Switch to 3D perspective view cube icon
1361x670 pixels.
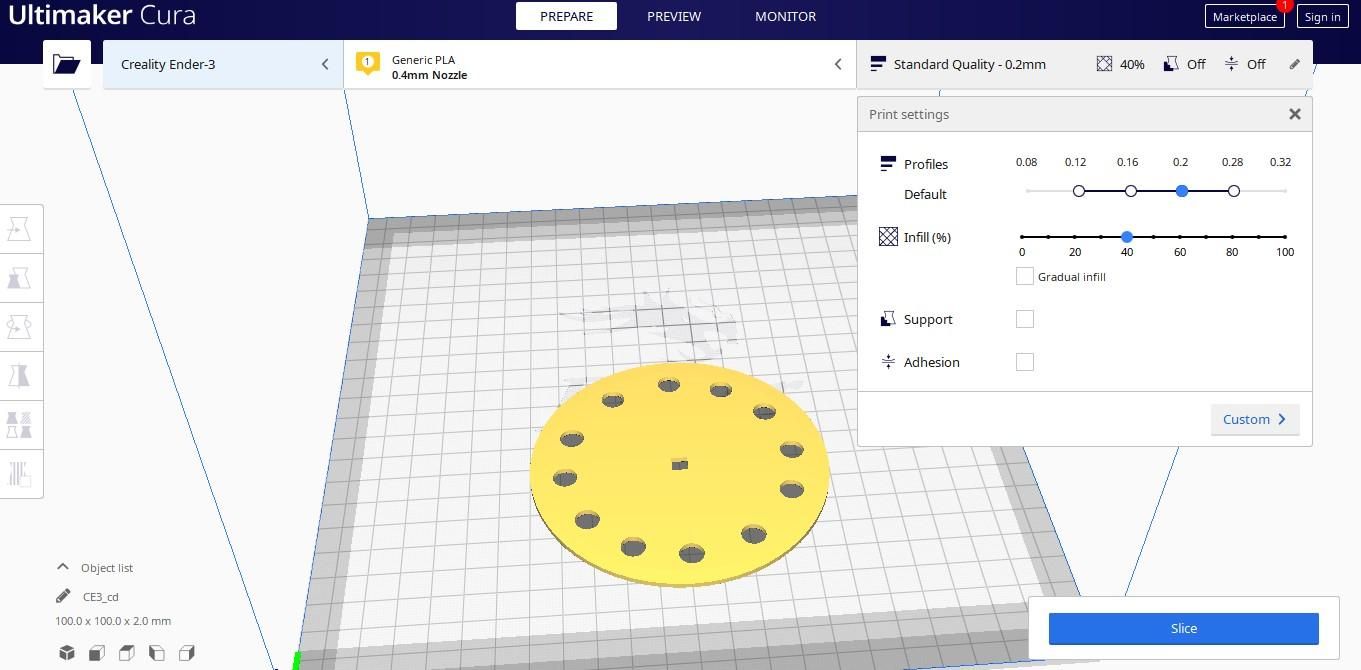click(66, 653)
